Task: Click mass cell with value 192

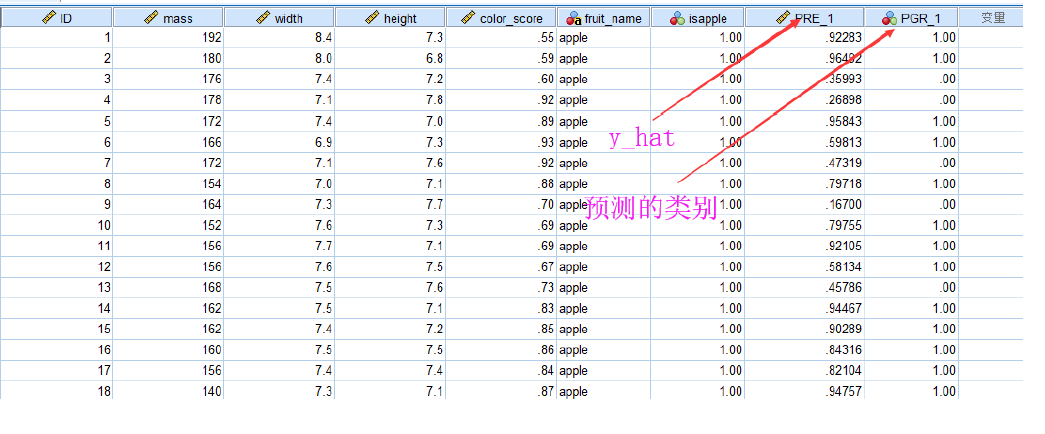Action: pos(169,38)
